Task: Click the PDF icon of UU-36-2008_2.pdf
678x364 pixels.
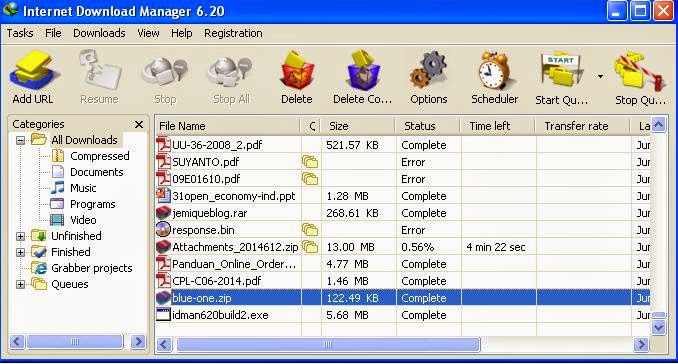Action: [163, 144]
